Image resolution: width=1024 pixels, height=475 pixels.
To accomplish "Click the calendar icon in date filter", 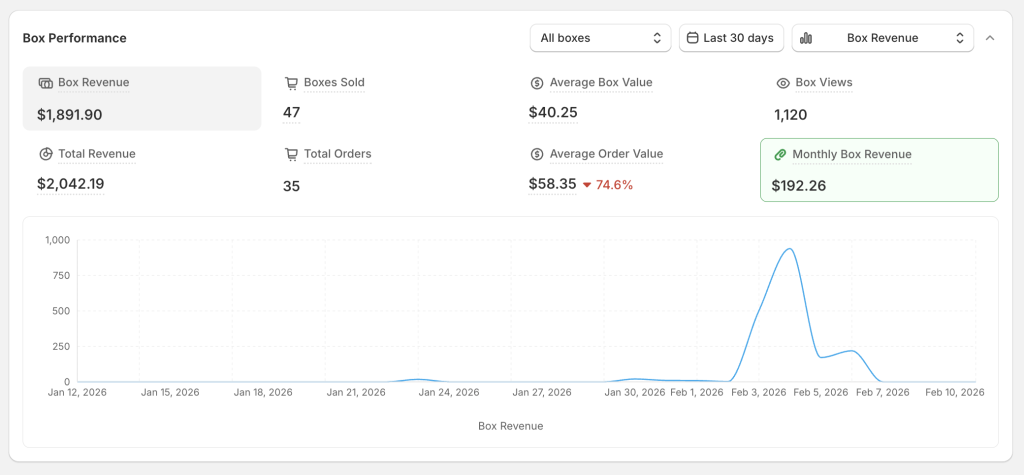I will [692, 38].
